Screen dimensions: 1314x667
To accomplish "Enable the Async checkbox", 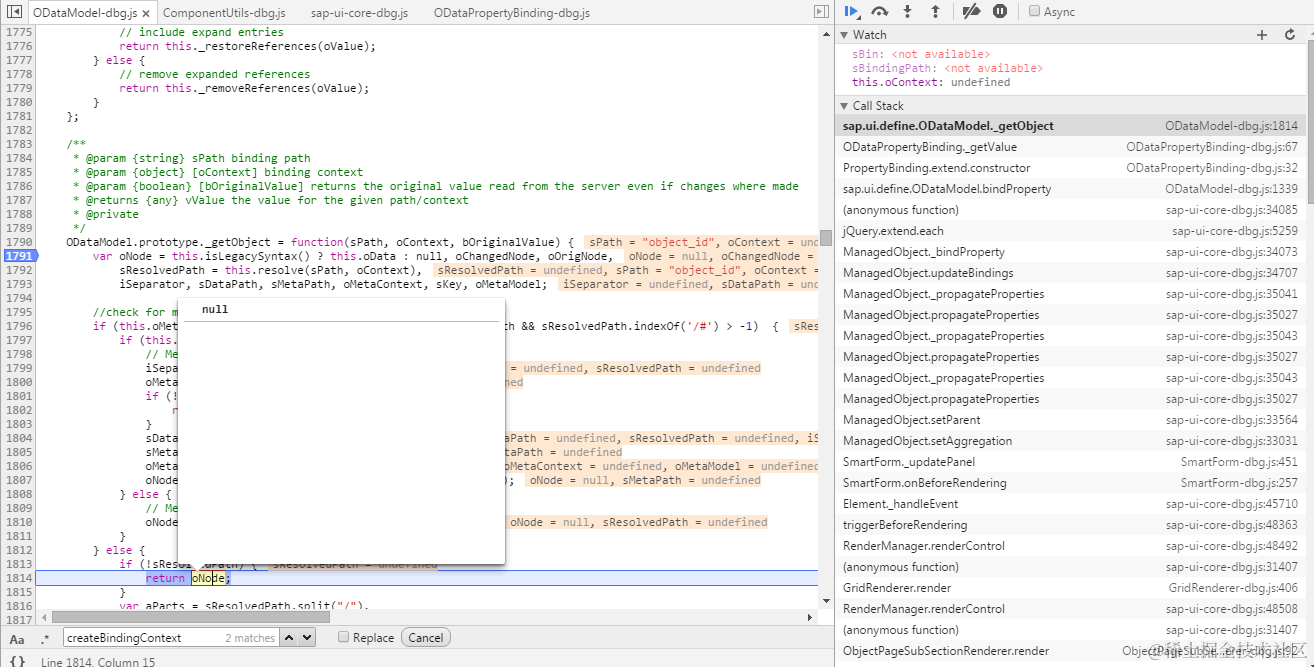I will (1035, 12).
